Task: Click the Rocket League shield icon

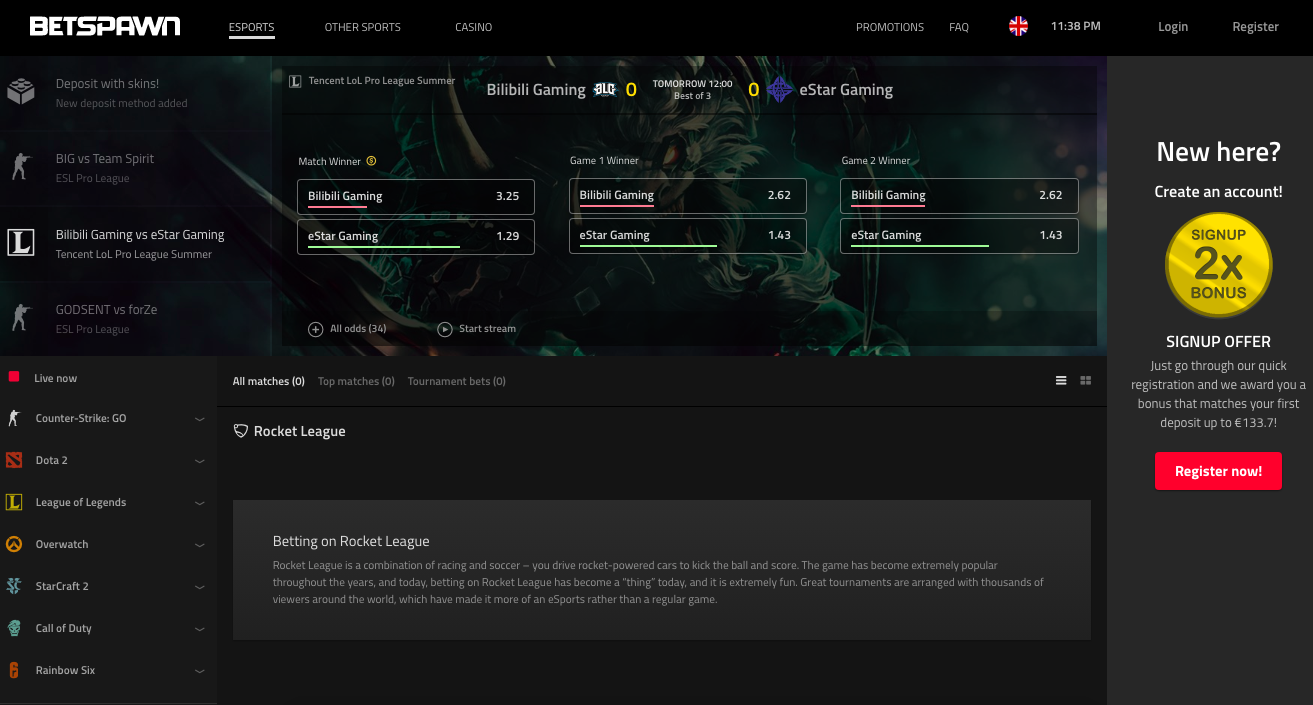Action: (x=240, y=431)
